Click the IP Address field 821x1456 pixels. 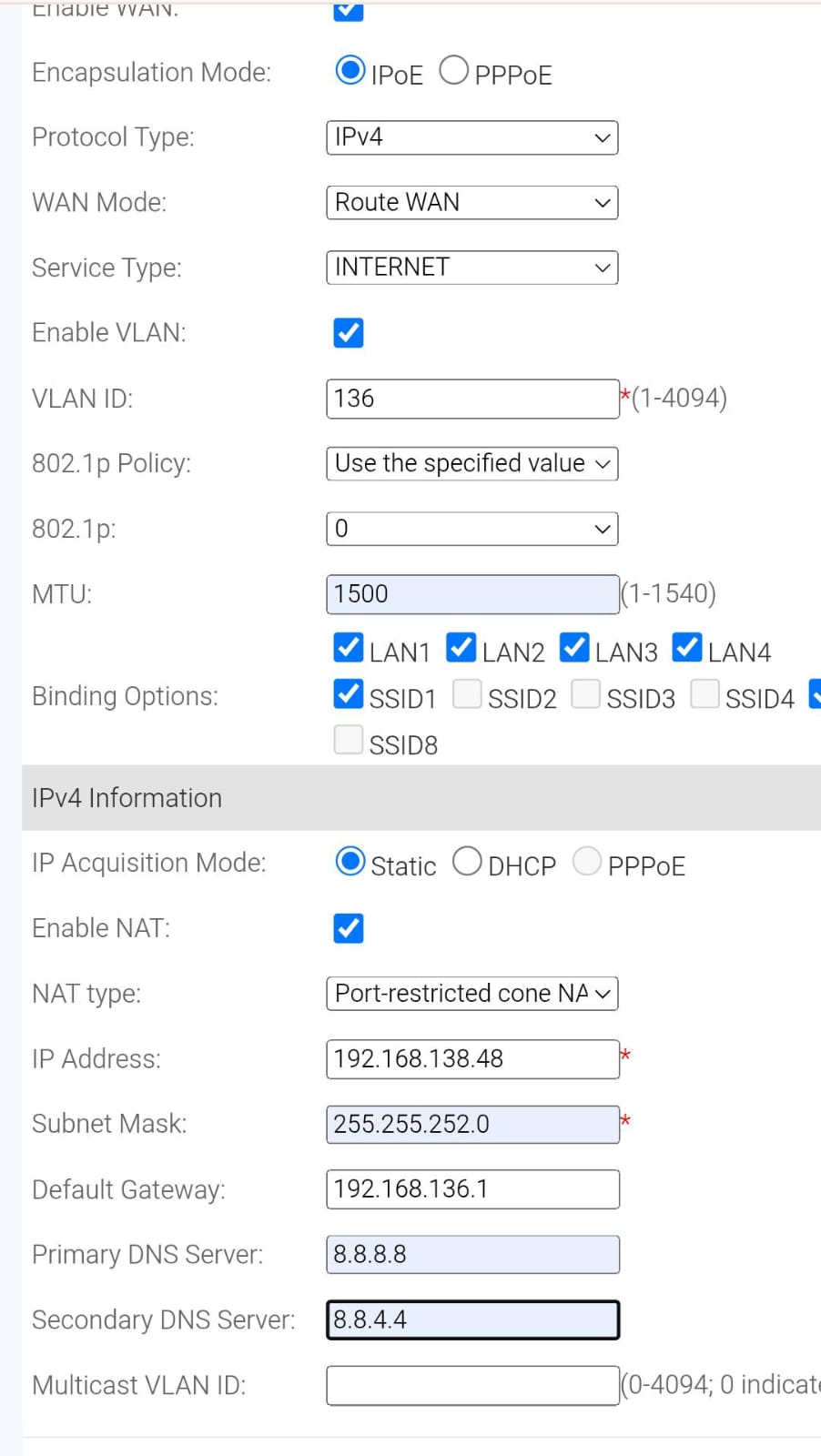click(472, 1059)
